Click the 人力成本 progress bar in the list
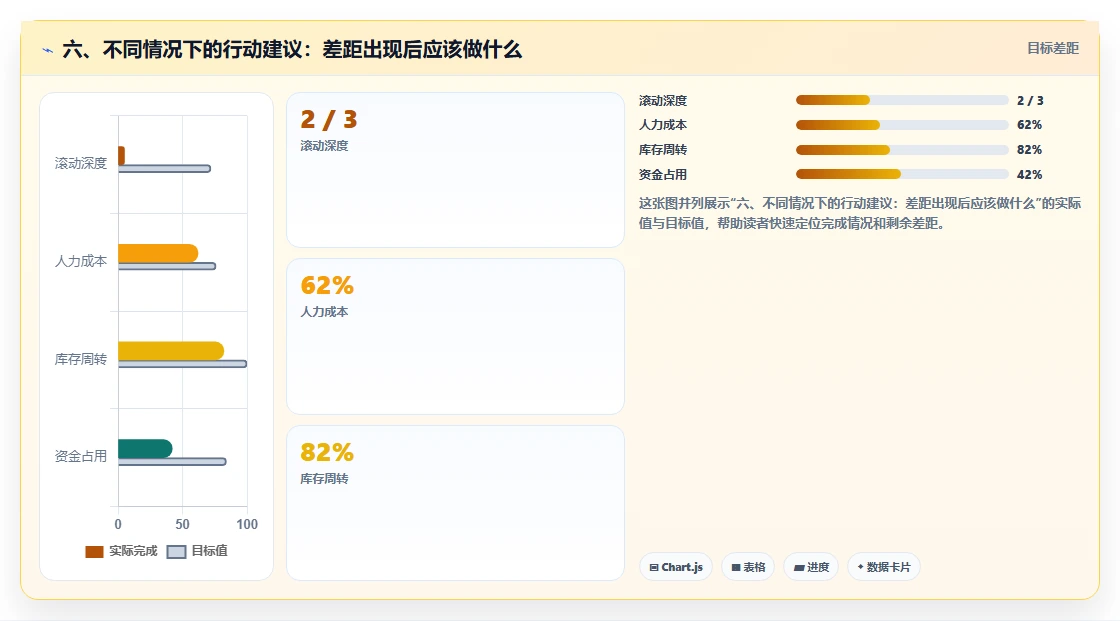Screen dimensions: 1120x621 (x=902, y=125)
